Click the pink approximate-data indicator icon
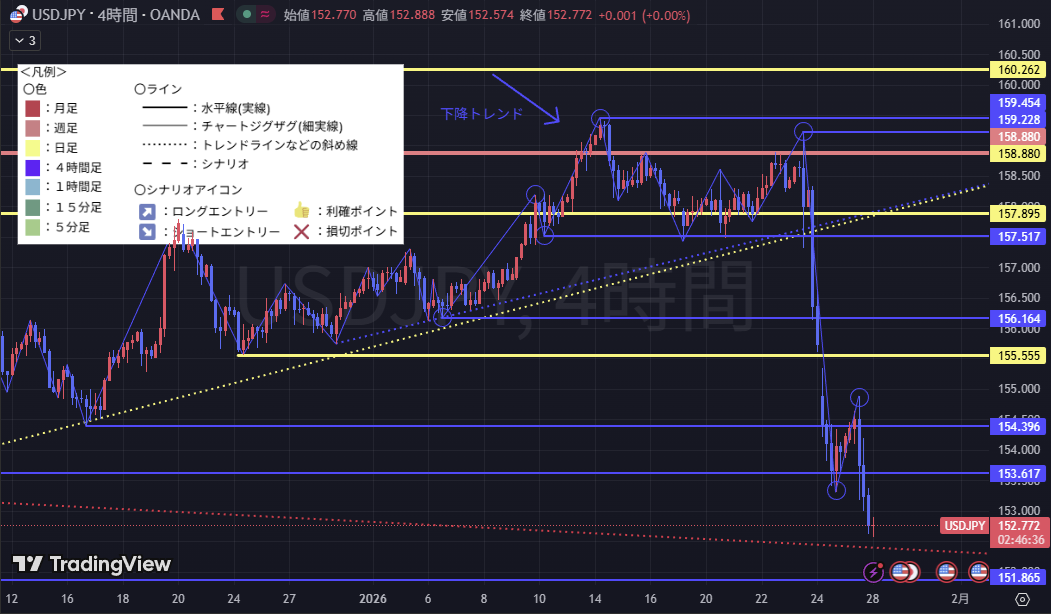The image size is (1051, 614). (x=265, y=15)
